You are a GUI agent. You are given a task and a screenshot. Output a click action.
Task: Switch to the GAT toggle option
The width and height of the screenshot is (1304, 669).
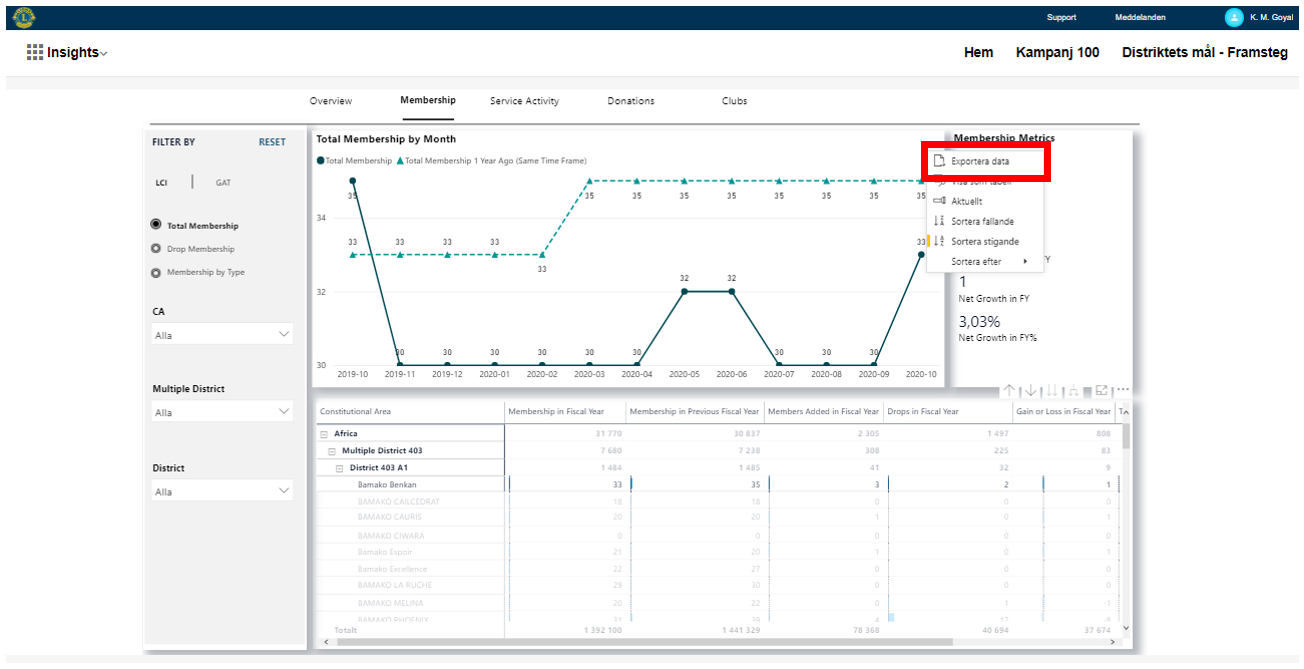click(x=223, y=183)
